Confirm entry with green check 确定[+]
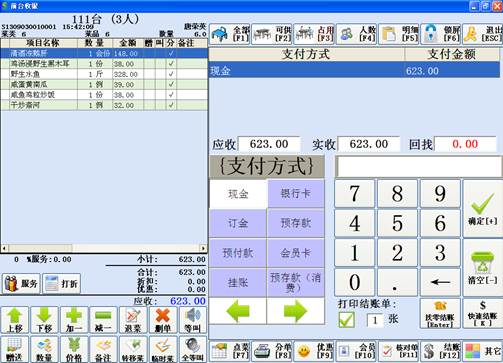The image size is (503, 363). pyautogui.click(x=483, y=208)
